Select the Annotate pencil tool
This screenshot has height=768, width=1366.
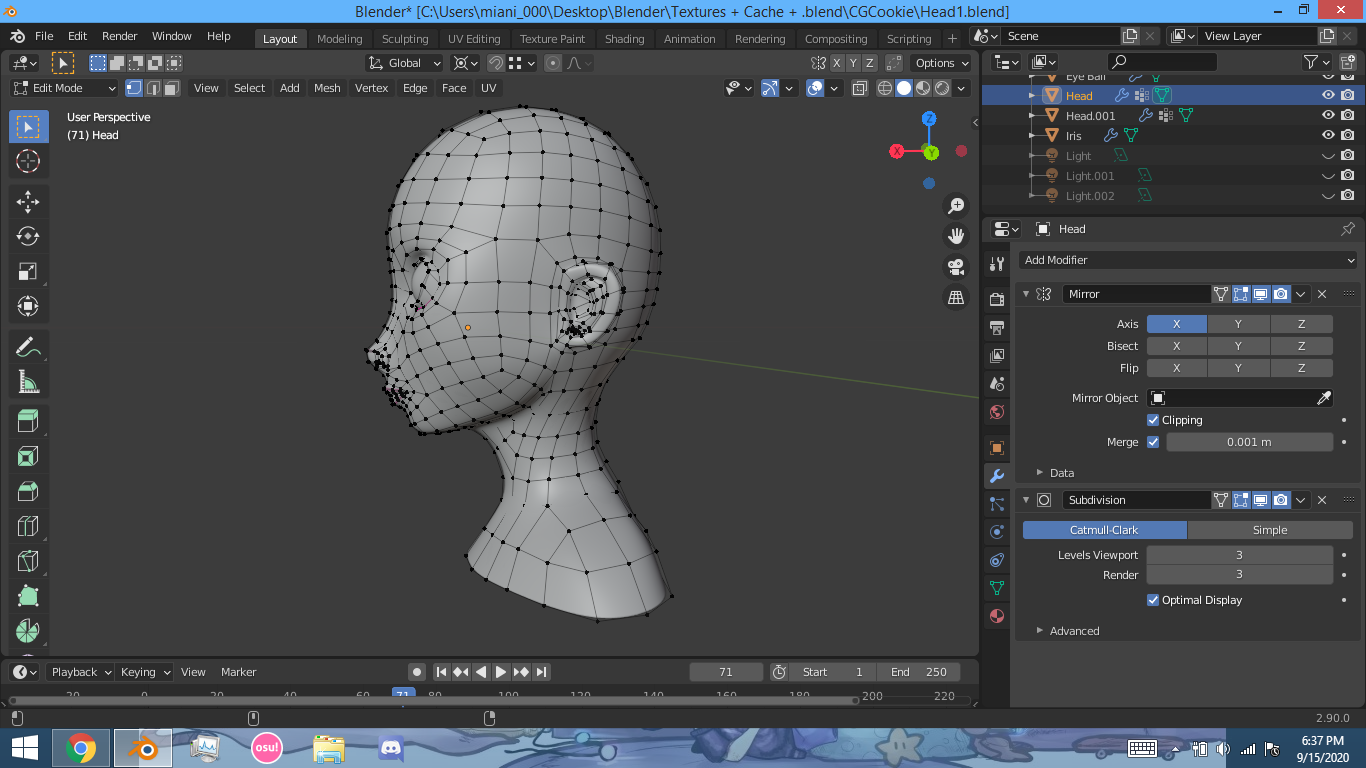pyautogui.click(x=28, y=347)
